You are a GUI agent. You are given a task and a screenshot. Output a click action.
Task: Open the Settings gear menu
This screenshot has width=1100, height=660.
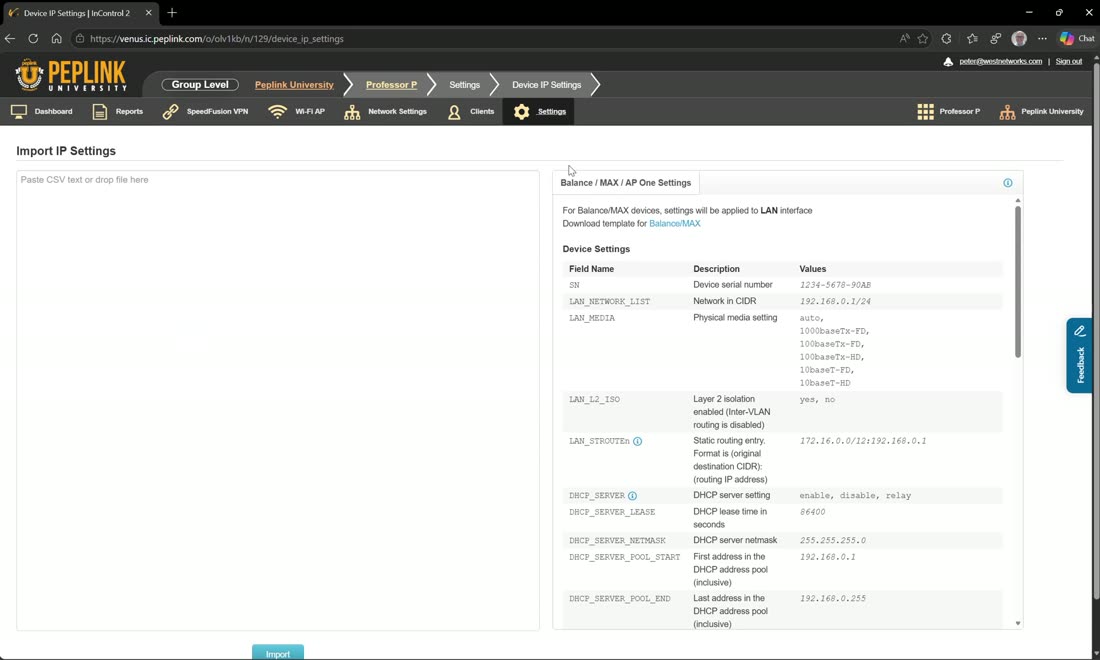[539, 112]
